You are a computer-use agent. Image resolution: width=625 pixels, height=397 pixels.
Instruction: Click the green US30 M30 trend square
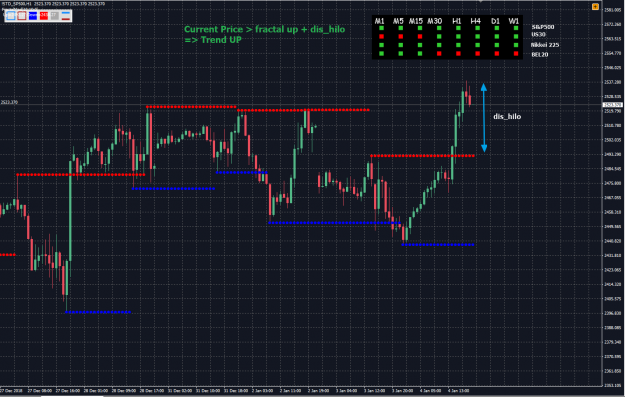click(439, 37)
